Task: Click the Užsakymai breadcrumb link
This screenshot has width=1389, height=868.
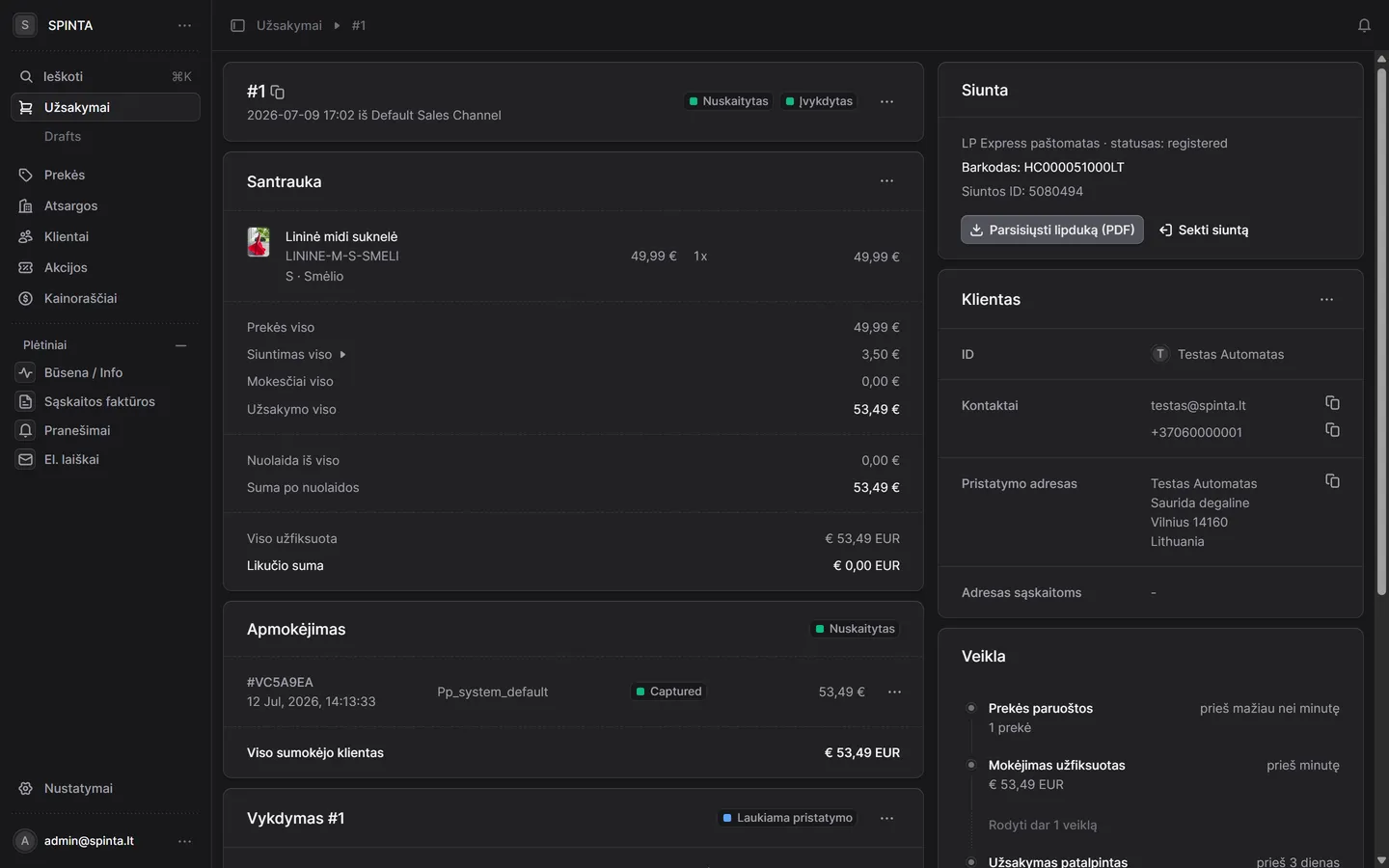Action: pos(289,25)
